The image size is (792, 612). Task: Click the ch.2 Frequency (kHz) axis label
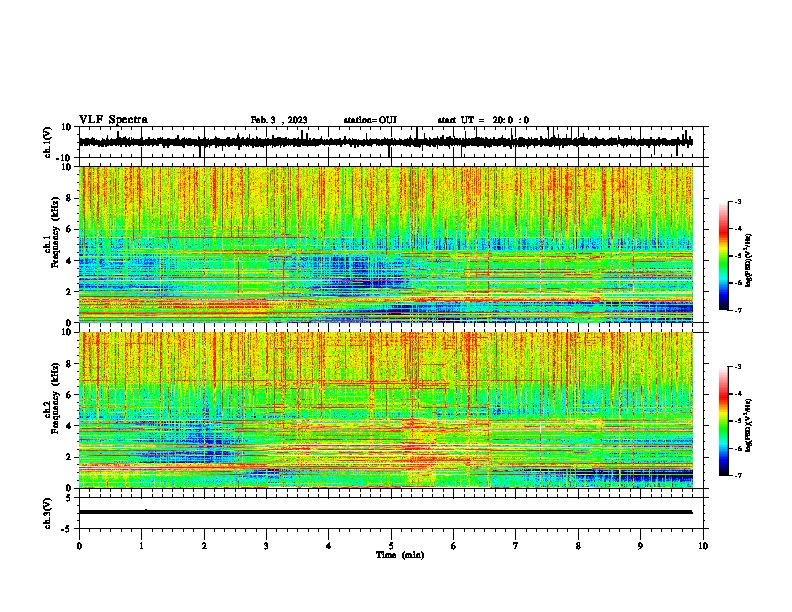pos(55,398)
